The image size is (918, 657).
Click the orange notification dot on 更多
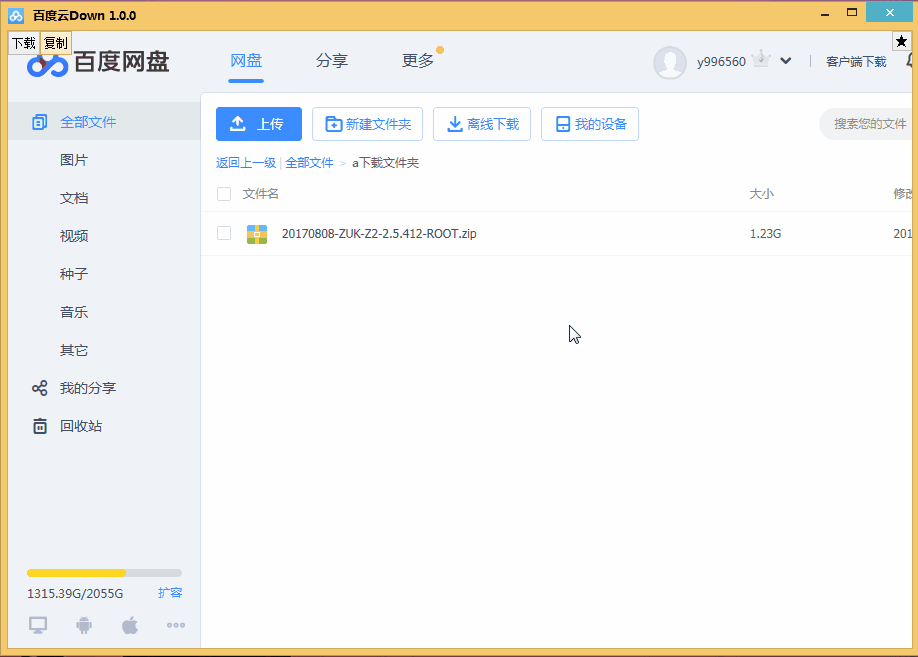coord(440,50)
